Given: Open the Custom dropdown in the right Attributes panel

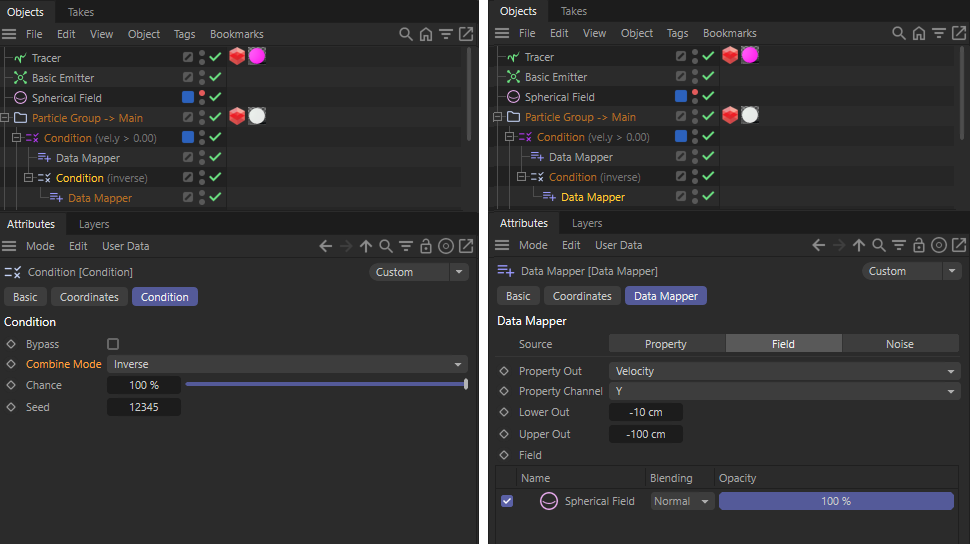Looking at the screenshot, I should point(912,271).
